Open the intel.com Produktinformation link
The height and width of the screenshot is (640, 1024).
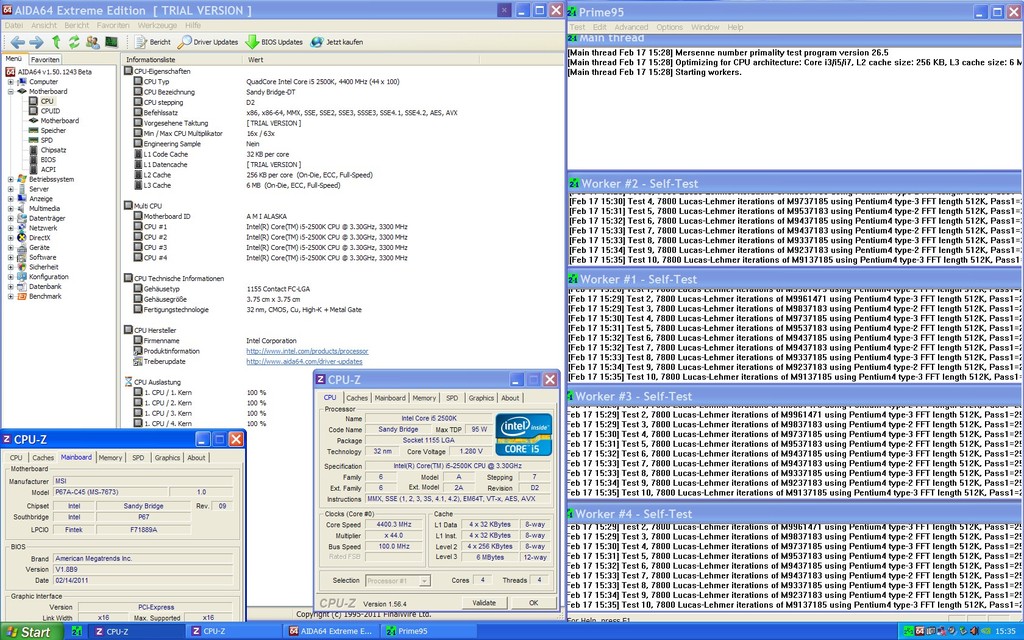(x=307, y=351)
